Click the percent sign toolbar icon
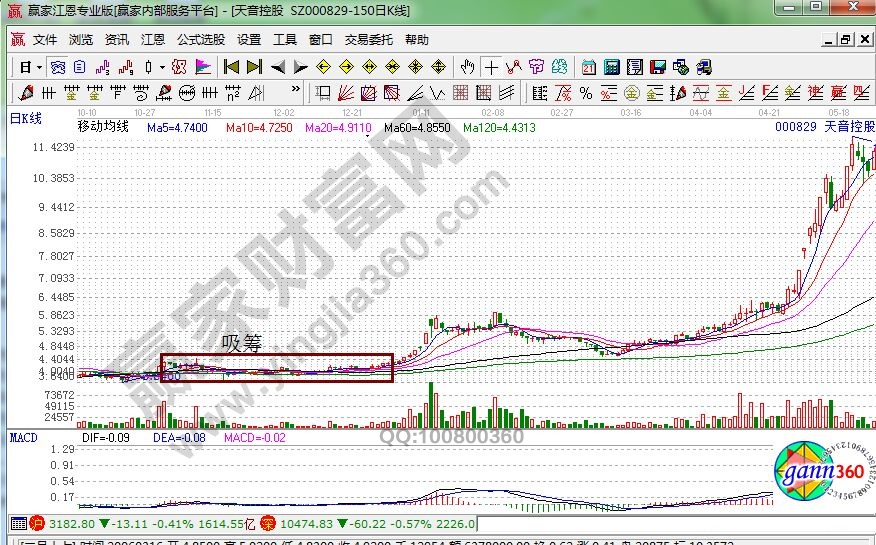The width and height of the screenshot is (876, 545). click(585, 93)
